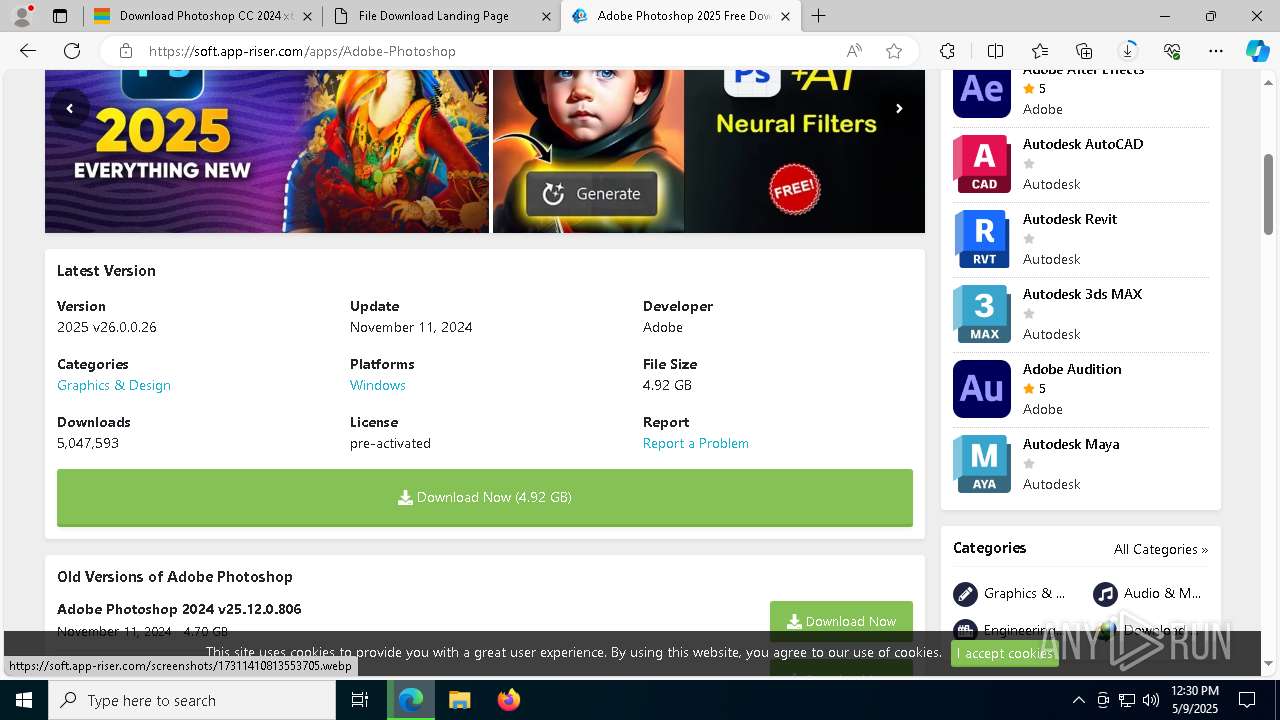Show previous carousel screenshot arrow
Screen dimensions: 1280x720
(x=70, y=109)
